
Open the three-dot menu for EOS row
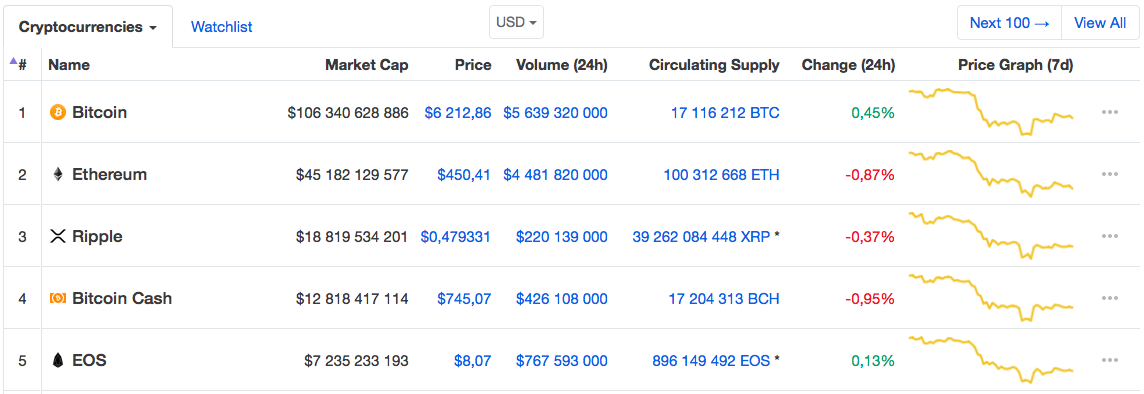click(x=1110, y=360)
